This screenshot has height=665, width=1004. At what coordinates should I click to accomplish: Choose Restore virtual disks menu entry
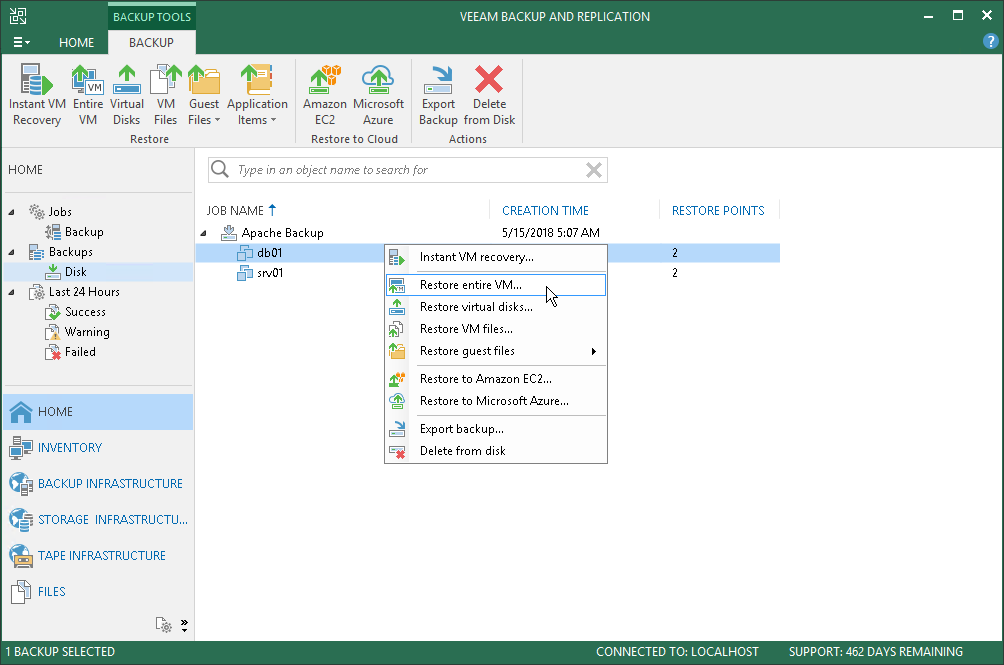pos(496,307)
